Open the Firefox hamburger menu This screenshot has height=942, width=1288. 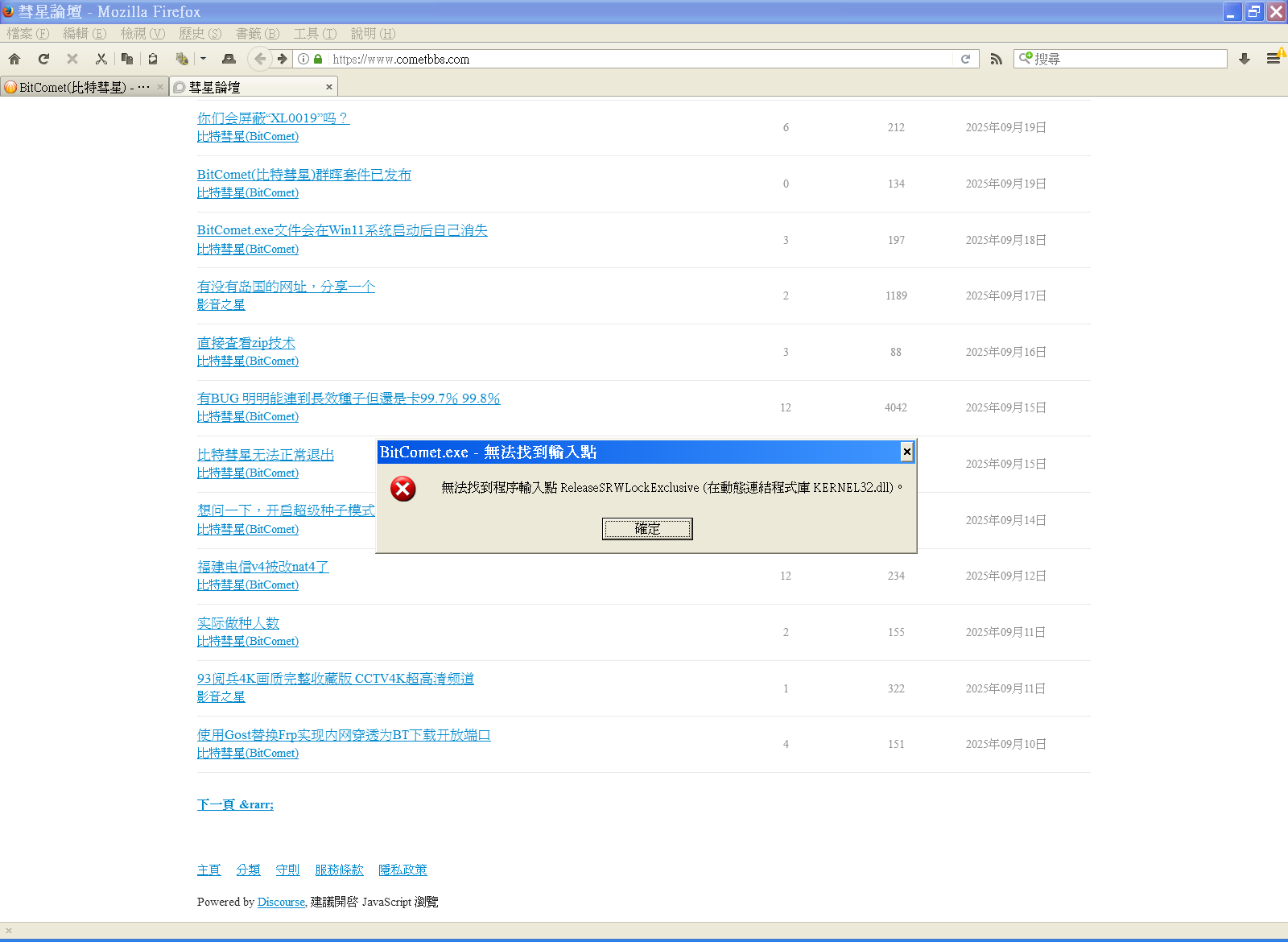(1273, 59)
